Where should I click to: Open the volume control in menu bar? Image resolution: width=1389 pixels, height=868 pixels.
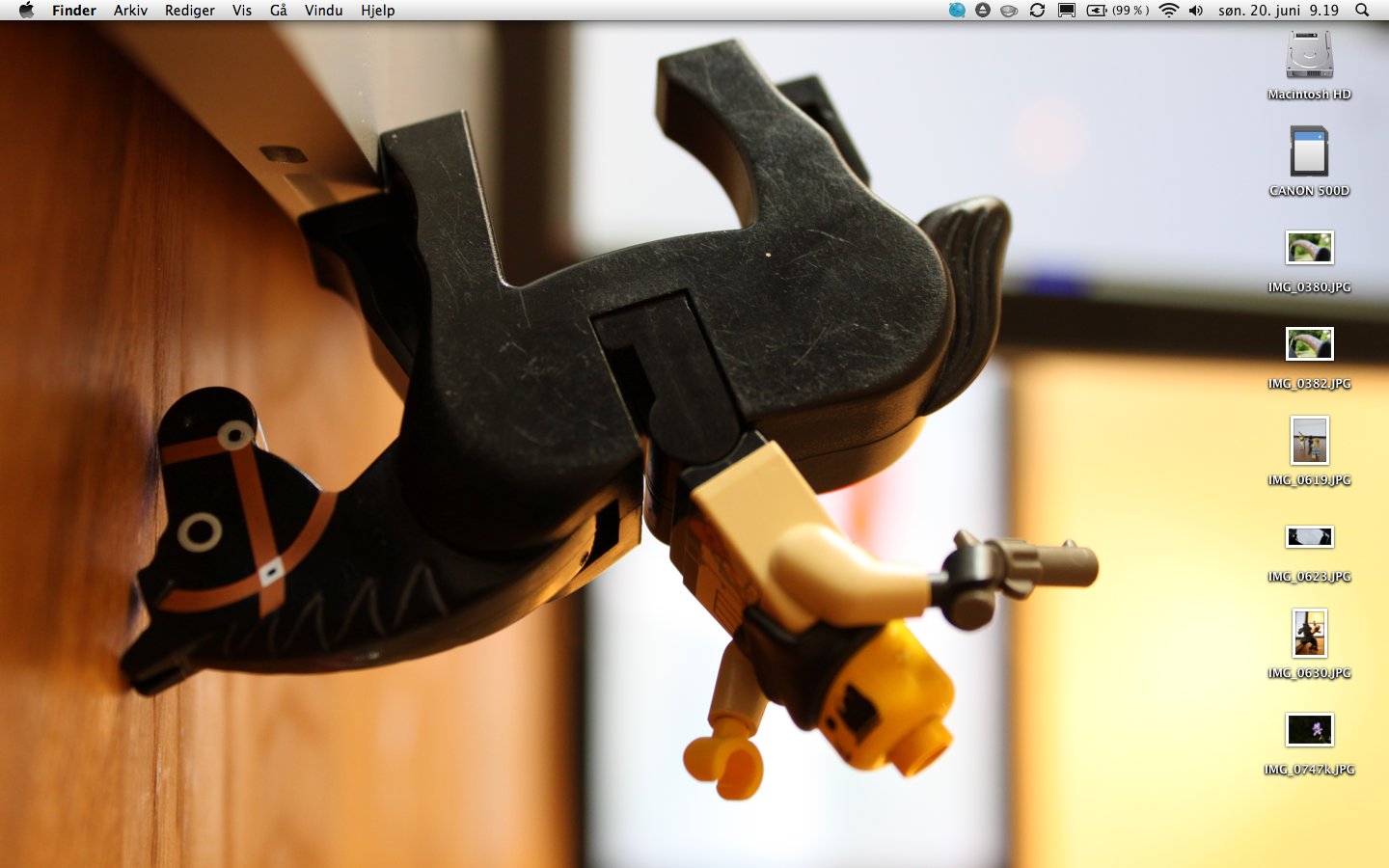click(1196, 10)
